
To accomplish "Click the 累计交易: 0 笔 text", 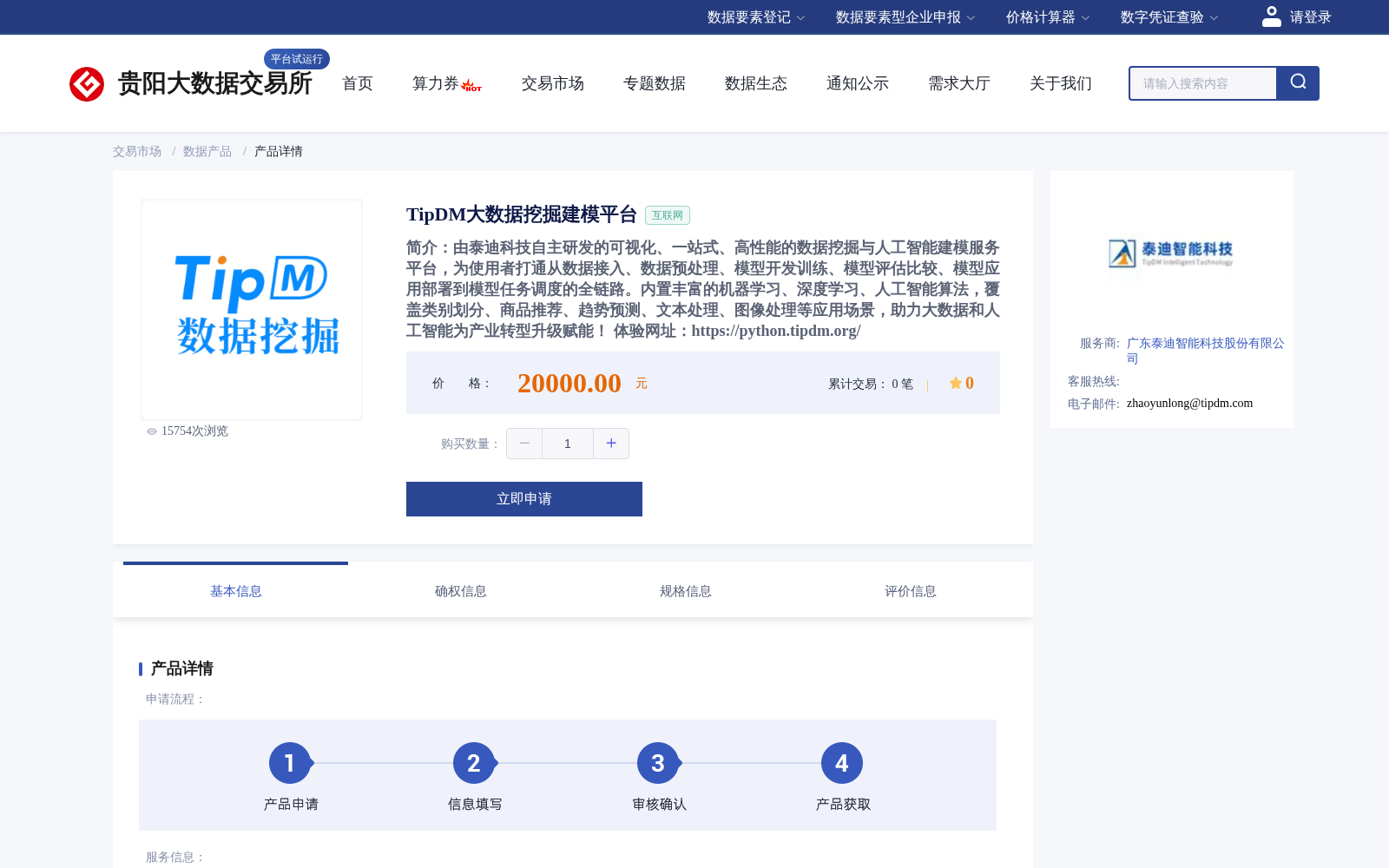I will tap(871, 384).
